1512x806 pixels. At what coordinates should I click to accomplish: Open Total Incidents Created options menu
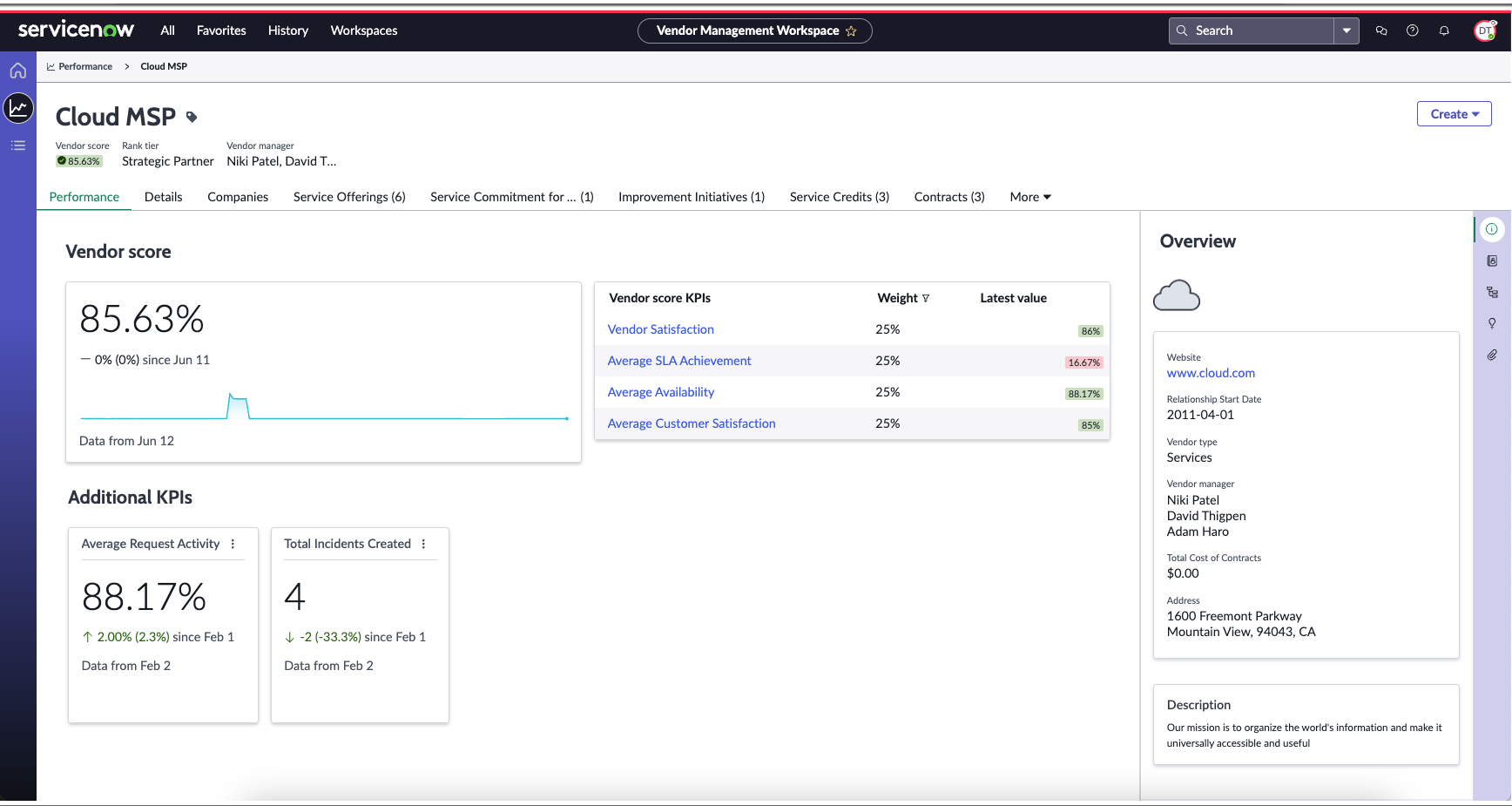pyautogui.click(x=423, y=544)
